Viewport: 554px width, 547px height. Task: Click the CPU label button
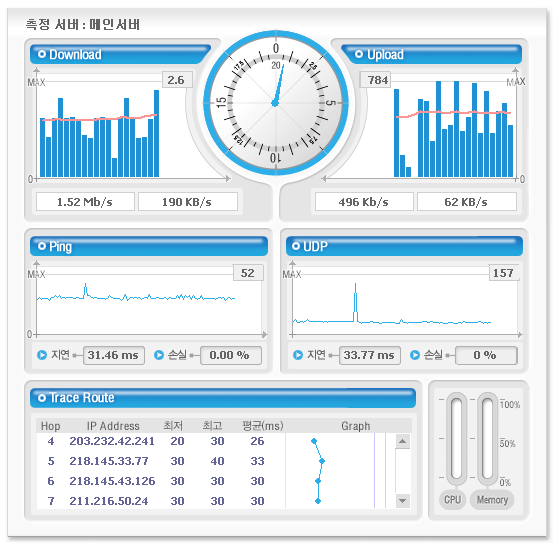click(x=453, y=500)
